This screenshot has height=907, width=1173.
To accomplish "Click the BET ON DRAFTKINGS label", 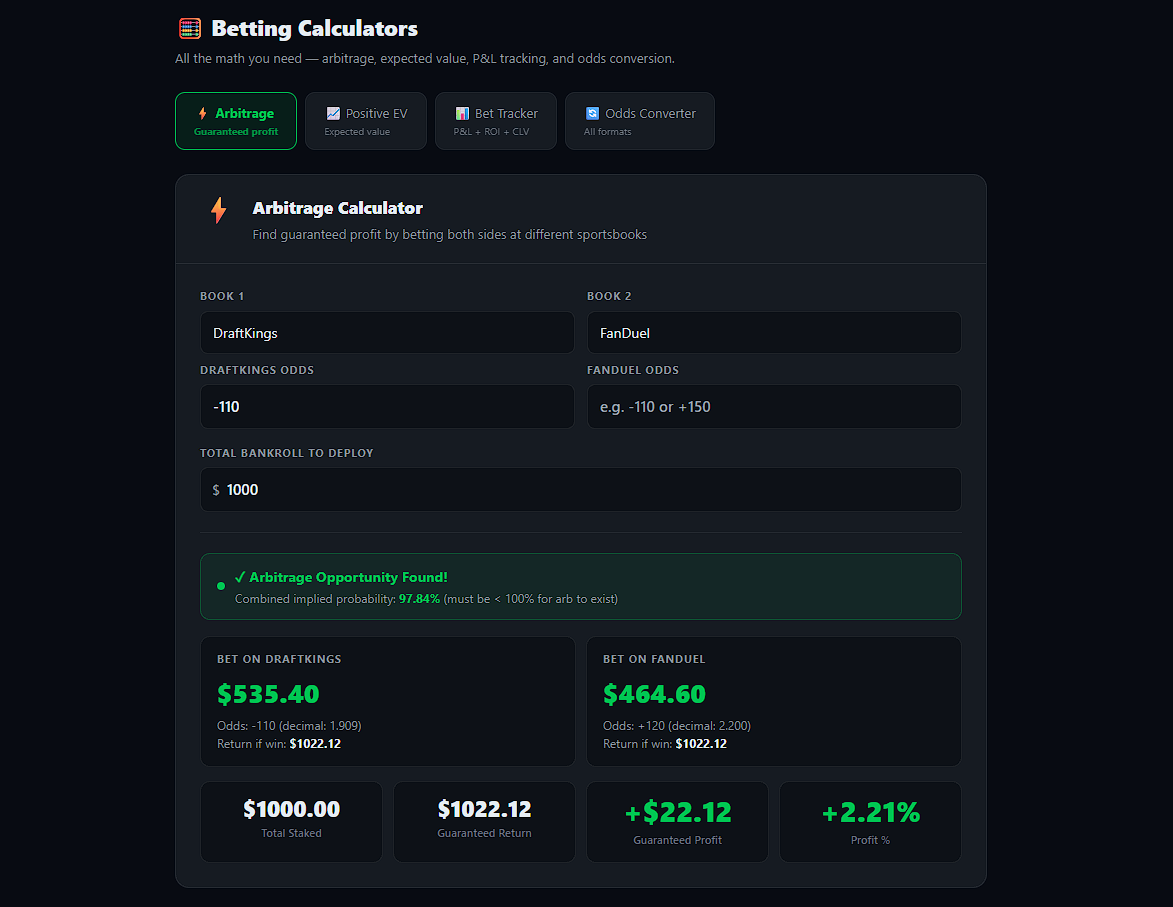I will tap(279, 659).
